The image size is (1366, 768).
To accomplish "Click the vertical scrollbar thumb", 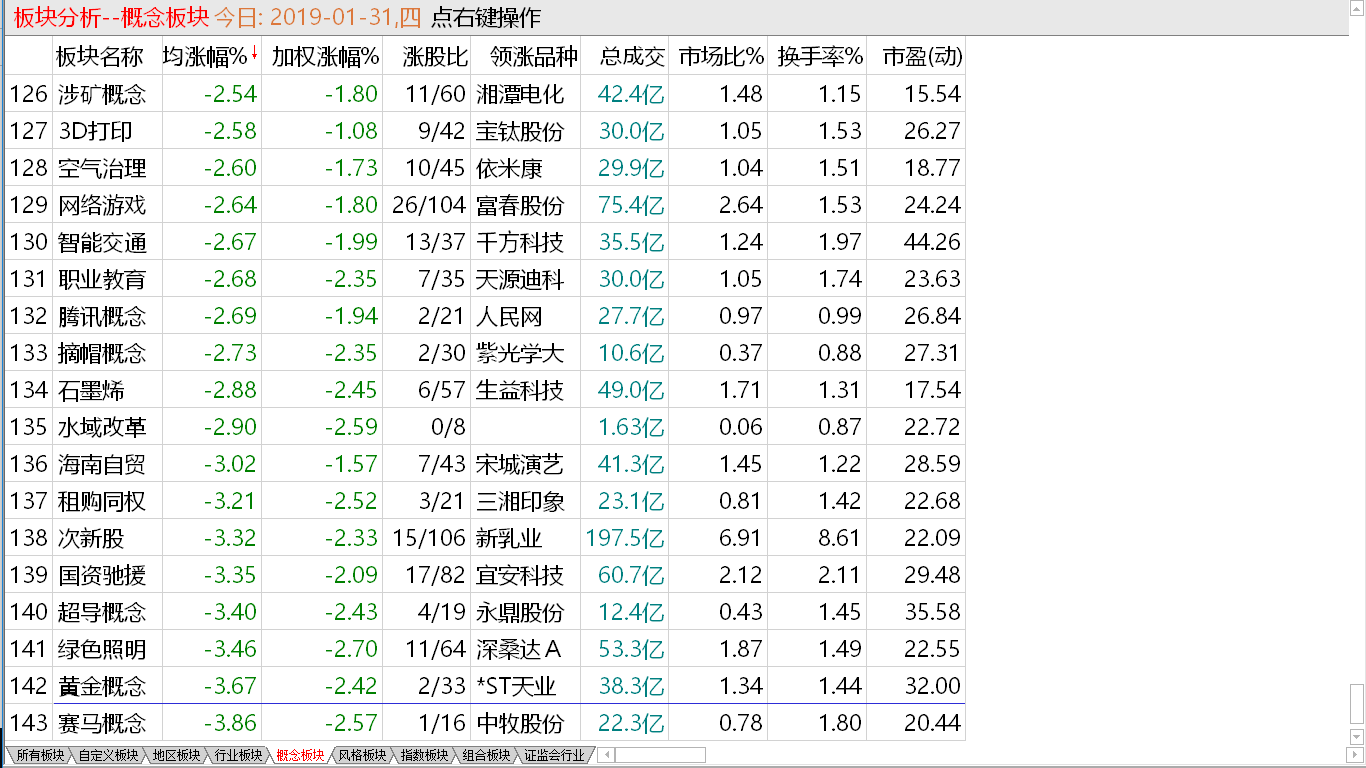I will 1356,704.
